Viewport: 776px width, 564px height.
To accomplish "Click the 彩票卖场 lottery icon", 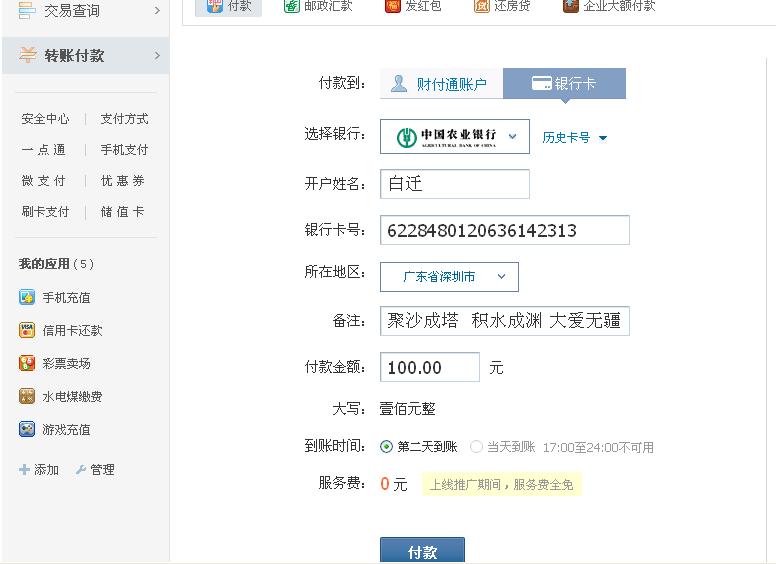I will 27,363.
